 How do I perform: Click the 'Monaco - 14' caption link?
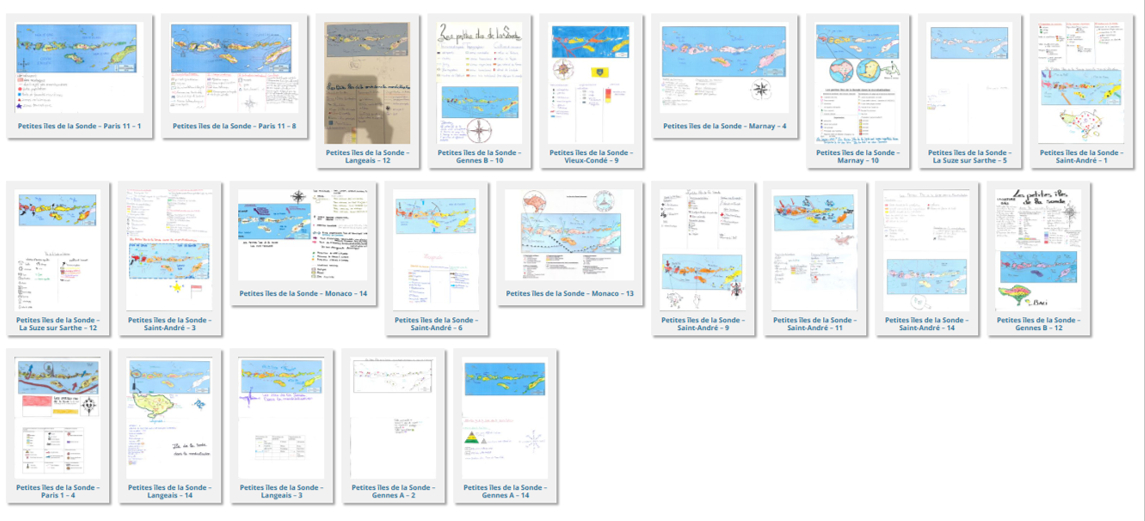click(x=303, y=294)
